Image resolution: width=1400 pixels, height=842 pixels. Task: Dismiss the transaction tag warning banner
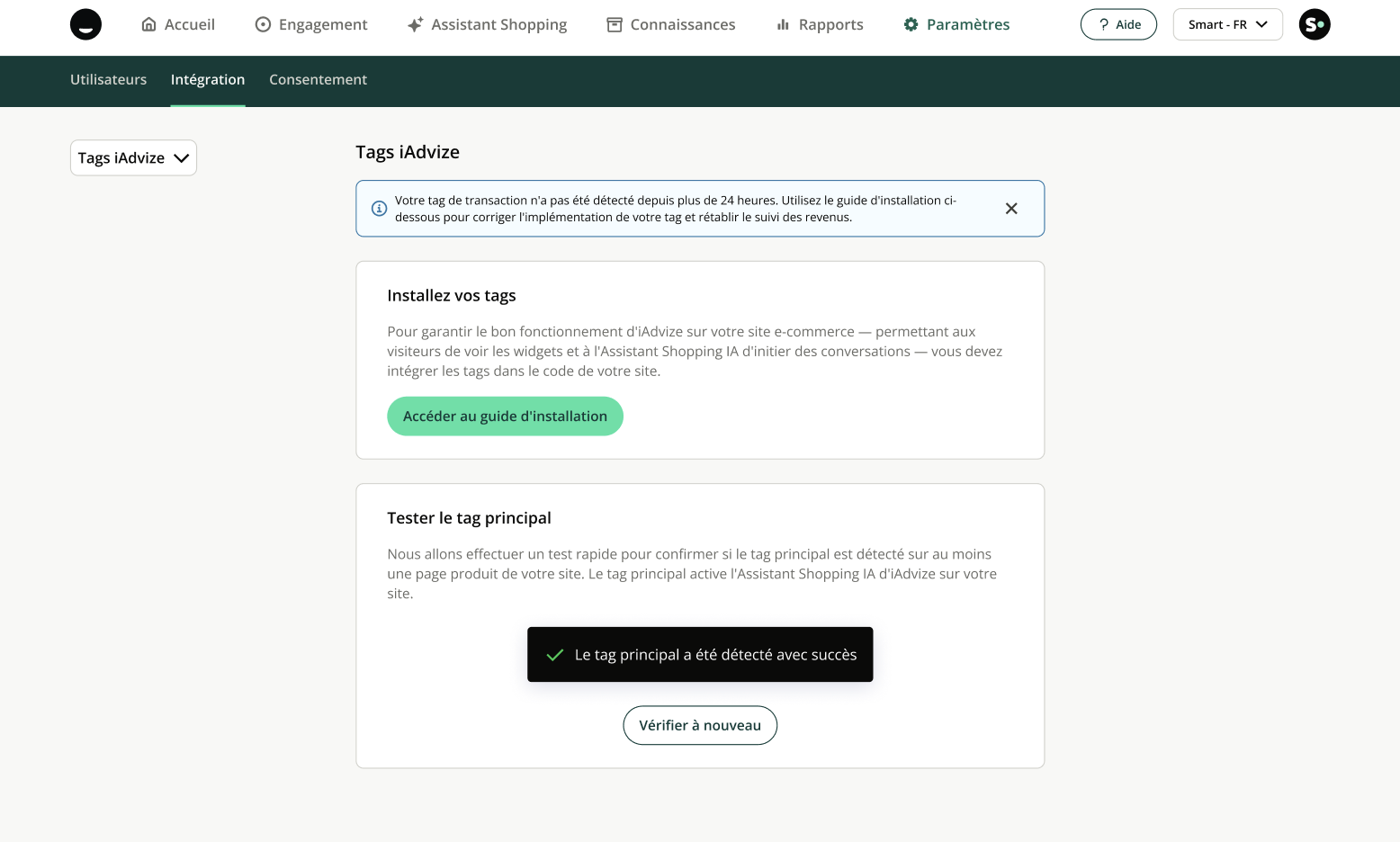point(1011,209)
